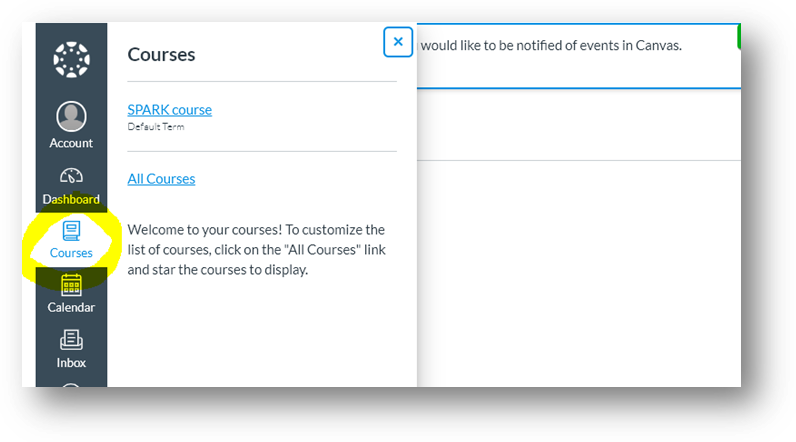This screenshot has width=796, height=442.
Task: Click the welcome message paragraph
Action: 256,249
